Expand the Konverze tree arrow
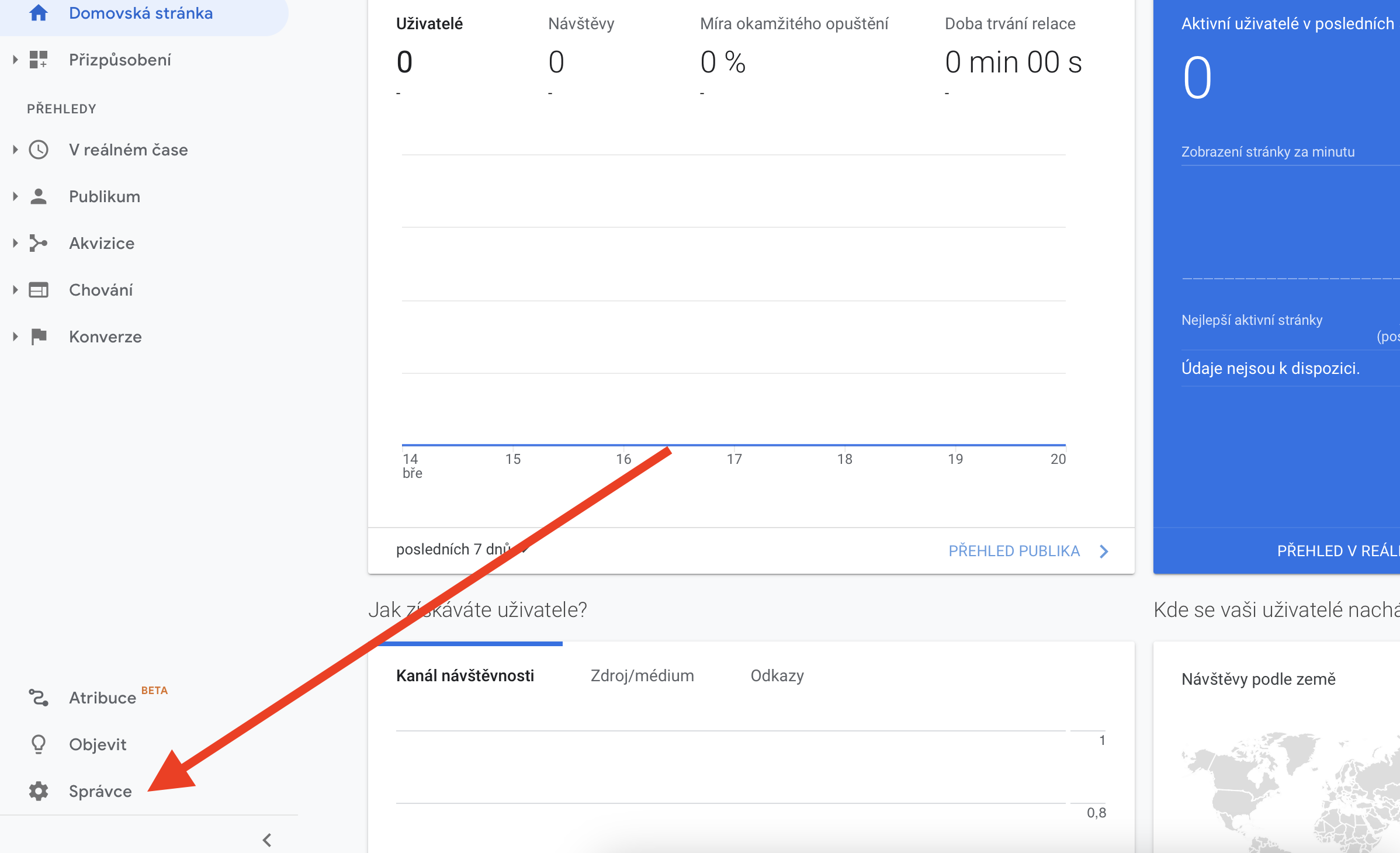Viewport: 1400px width, 853px height. coord(15,337)
